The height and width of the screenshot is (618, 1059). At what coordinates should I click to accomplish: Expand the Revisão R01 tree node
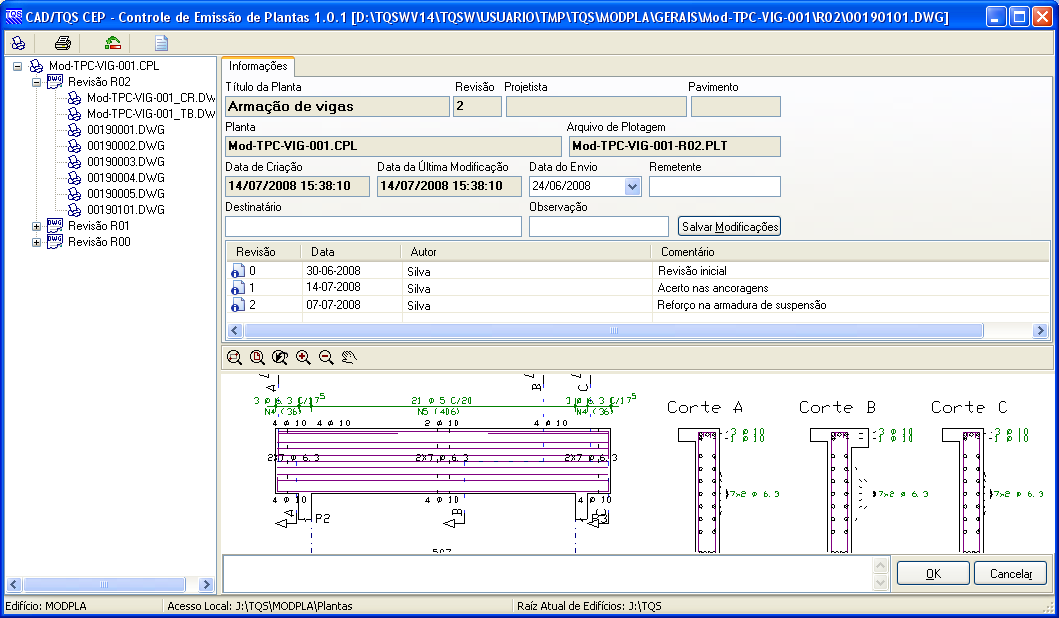tap(37, 226)
